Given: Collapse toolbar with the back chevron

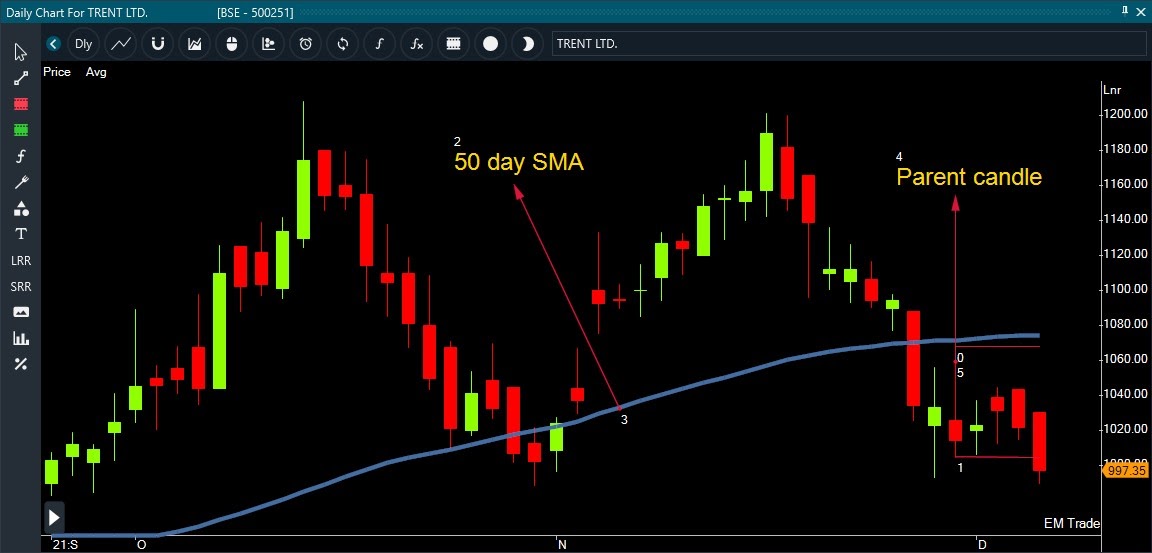Looking at the screenshot, I should click(53, 44).
